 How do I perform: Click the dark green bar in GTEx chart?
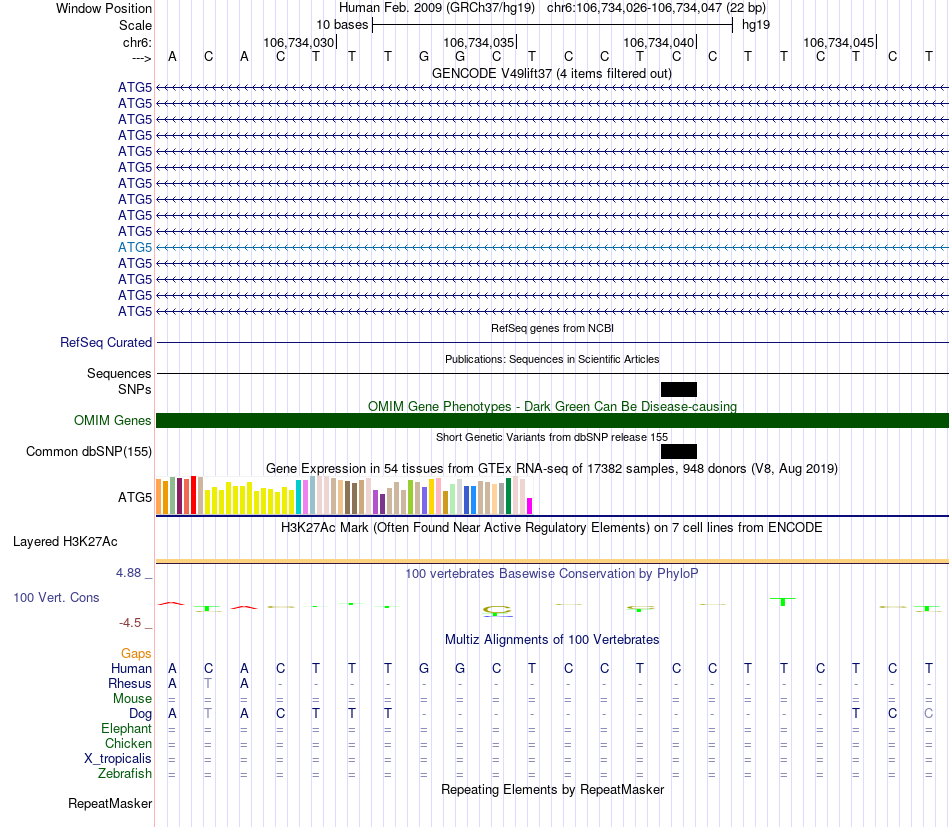pos(508,496)
